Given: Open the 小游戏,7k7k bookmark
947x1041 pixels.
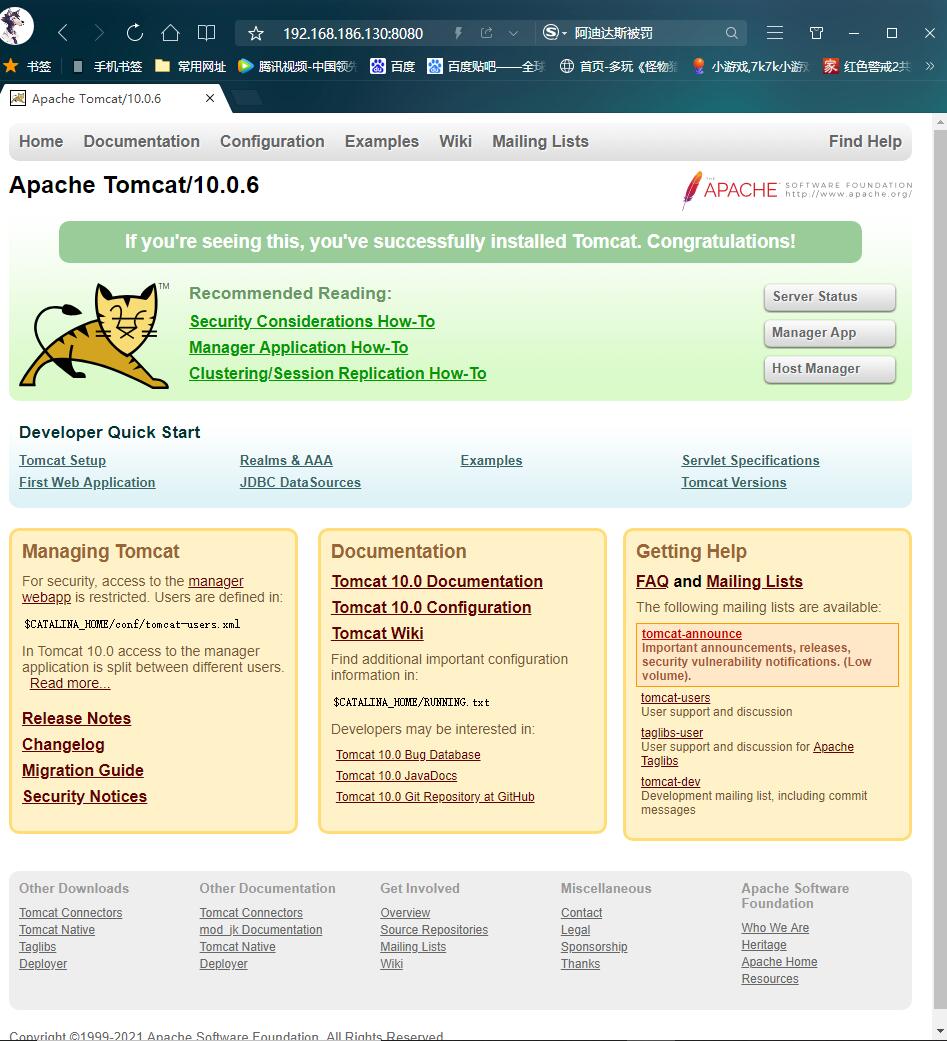Looking at the screenshot, I should point(750,66).
